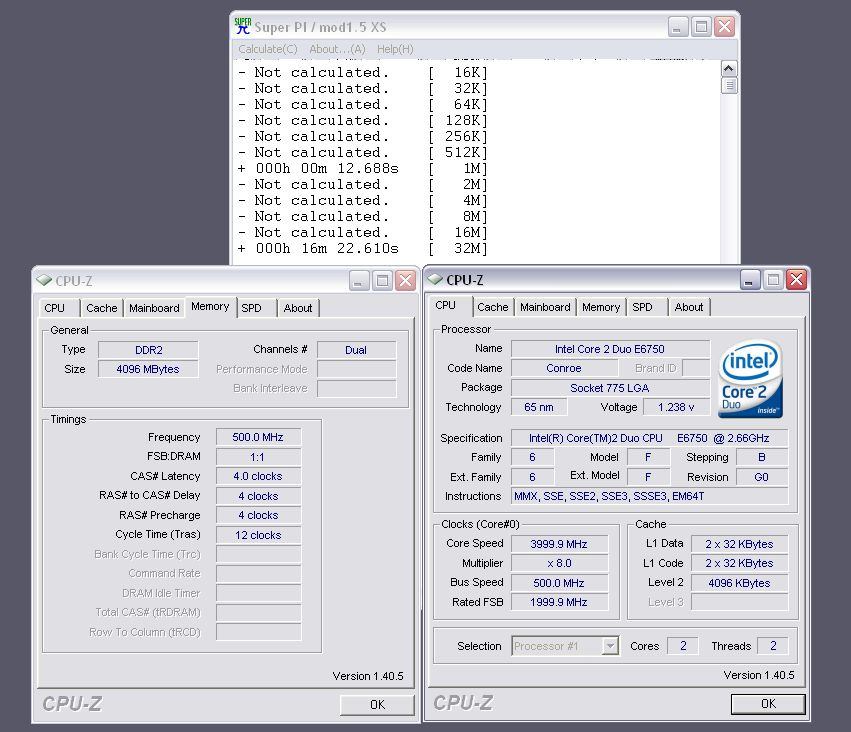Click the Specification field showing E6750 @ 2.66GHz
Image resolution: width=851 pixels, height=732 pixels.
click(650, 438)
